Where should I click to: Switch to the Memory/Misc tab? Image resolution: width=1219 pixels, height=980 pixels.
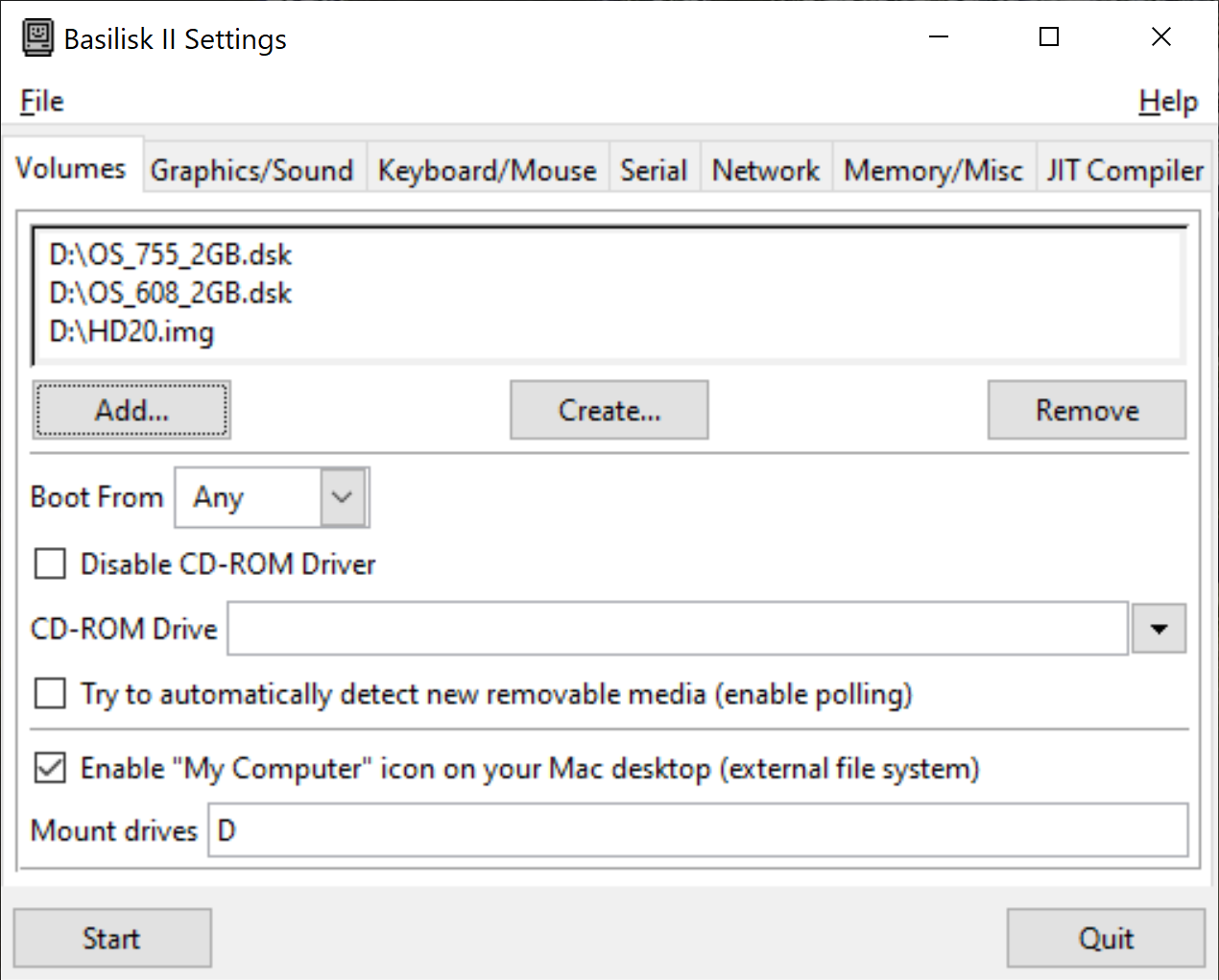932,169
